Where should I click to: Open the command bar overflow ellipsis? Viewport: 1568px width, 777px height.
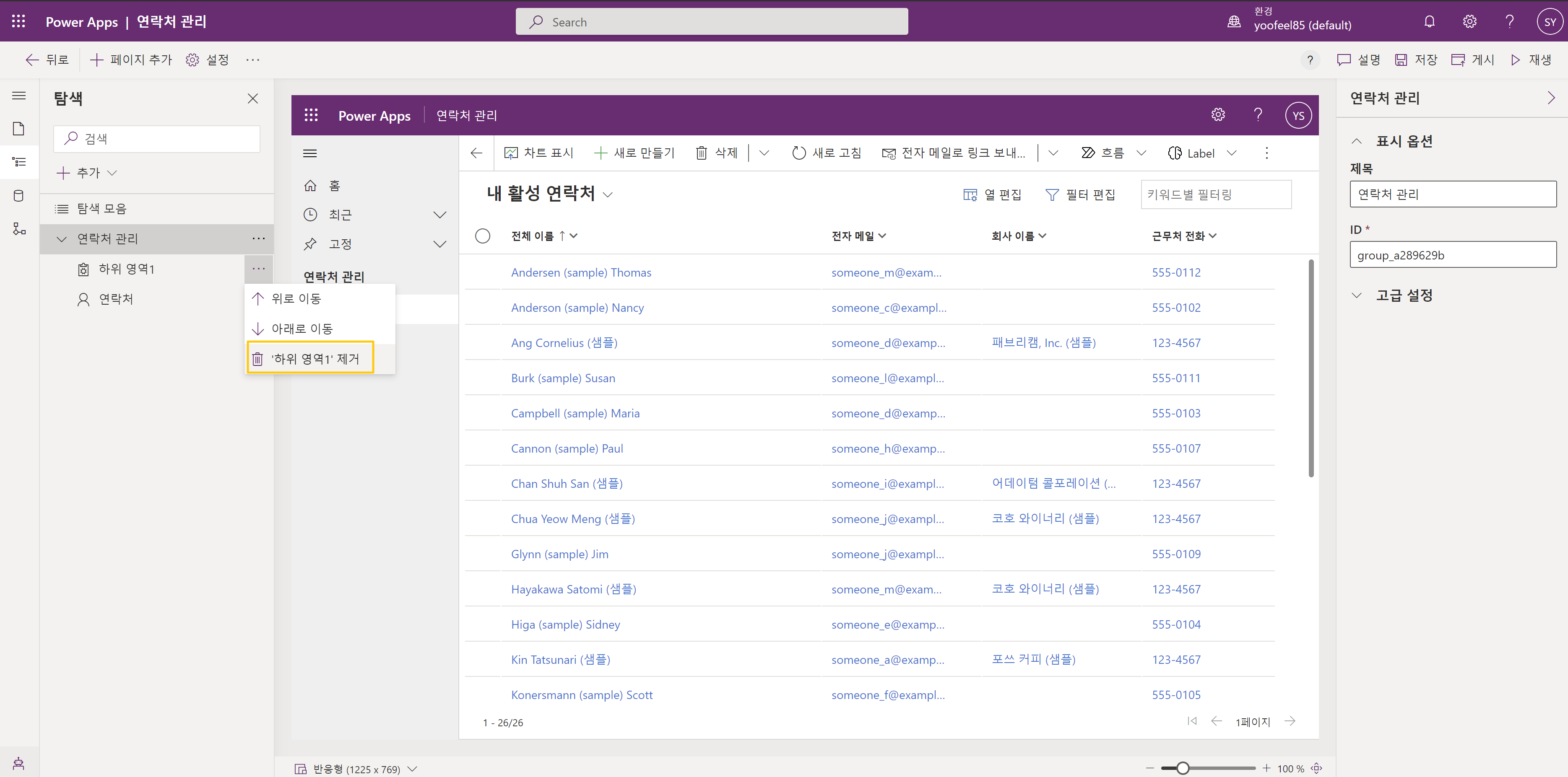(252, 60)
